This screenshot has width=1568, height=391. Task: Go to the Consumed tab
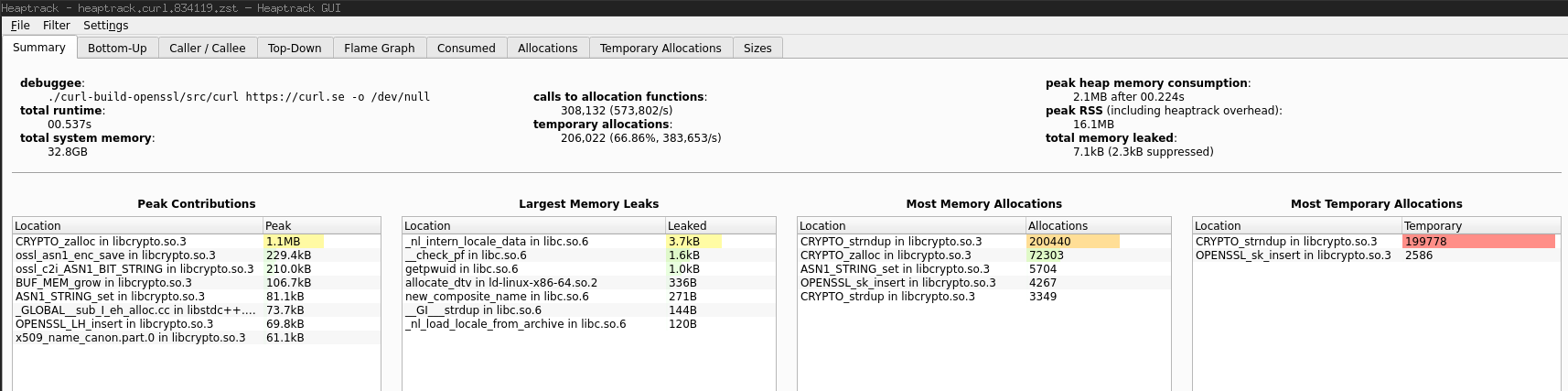[466, 49]
